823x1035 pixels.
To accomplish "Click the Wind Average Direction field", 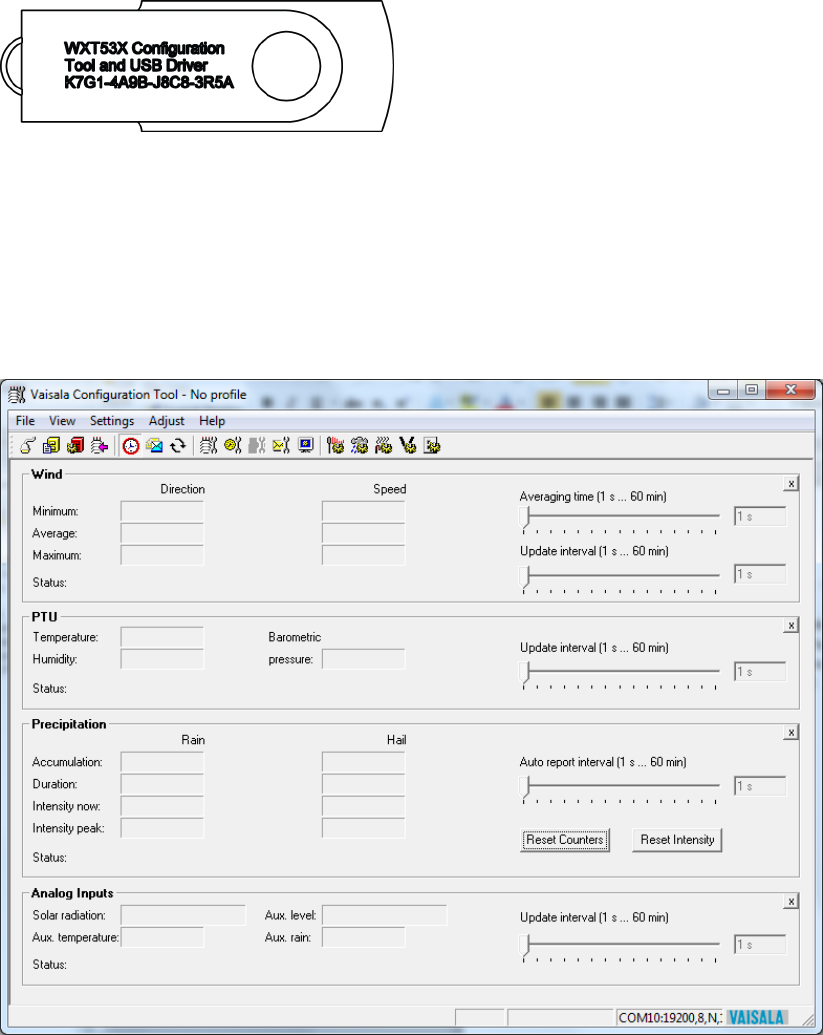I will (162, 533).
